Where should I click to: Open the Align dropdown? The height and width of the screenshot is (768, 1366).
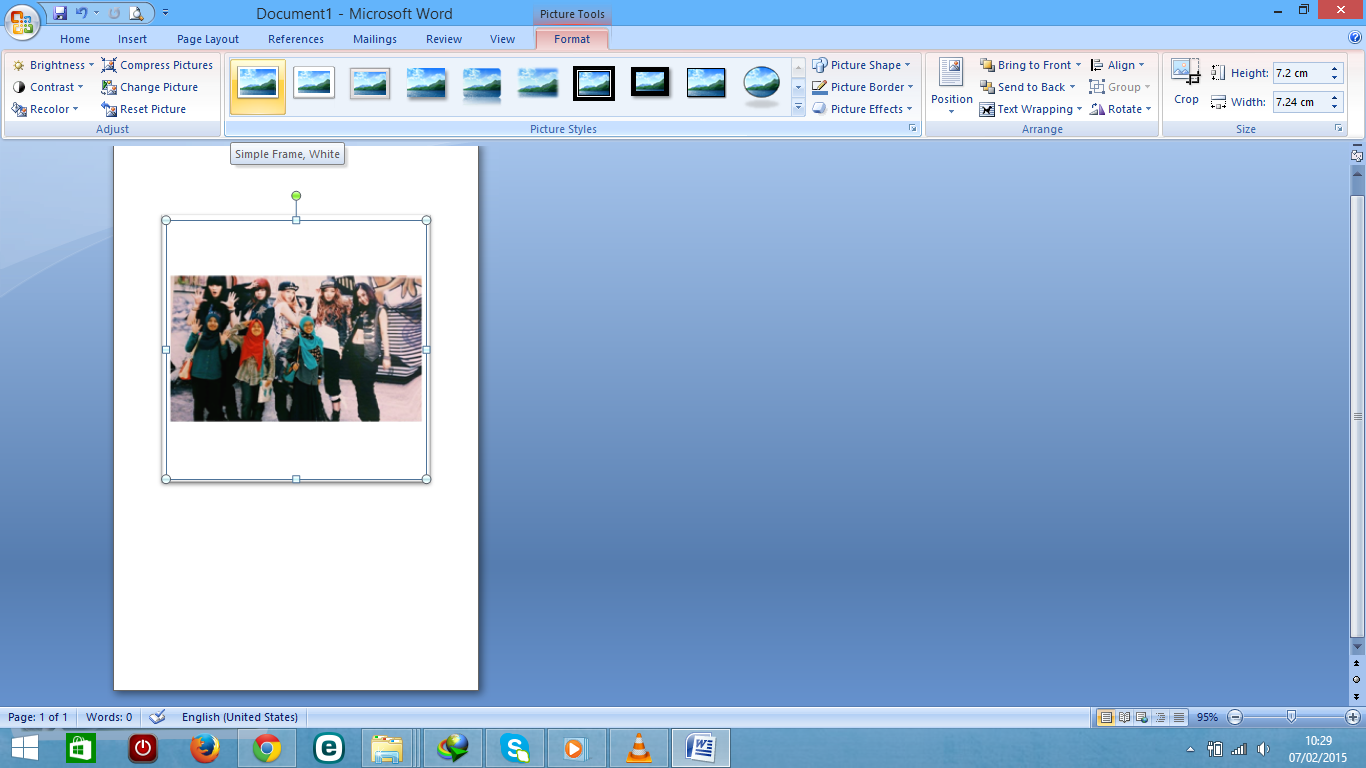1118,65
